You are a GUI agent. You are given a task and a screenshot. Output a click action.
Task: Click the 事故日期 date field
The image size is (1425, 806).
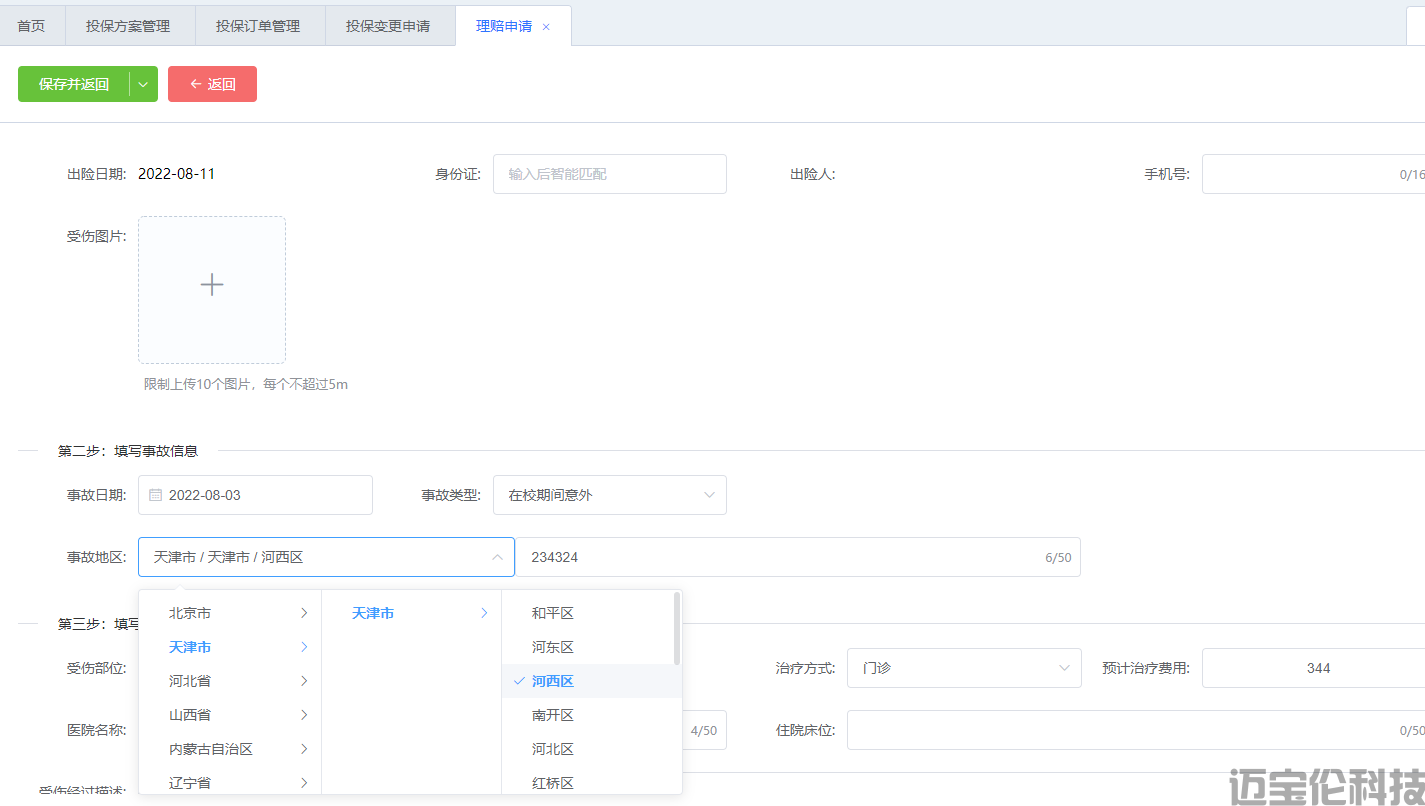click(x=255, y=495)
